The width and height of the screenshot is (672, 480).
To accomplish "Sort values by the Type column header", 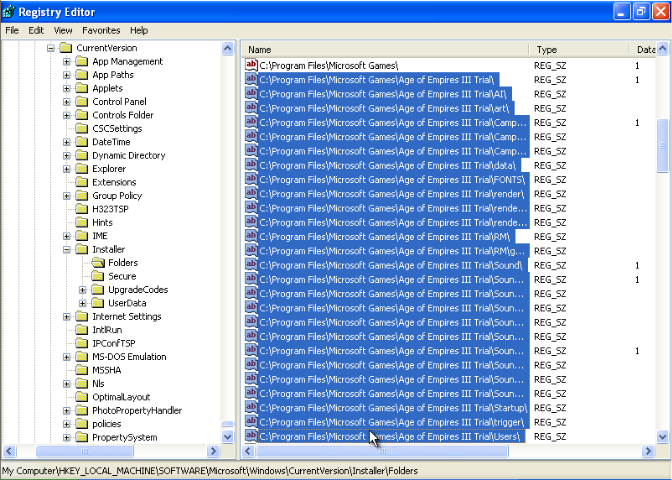I will pyautogui.click(x=579, y=50).
